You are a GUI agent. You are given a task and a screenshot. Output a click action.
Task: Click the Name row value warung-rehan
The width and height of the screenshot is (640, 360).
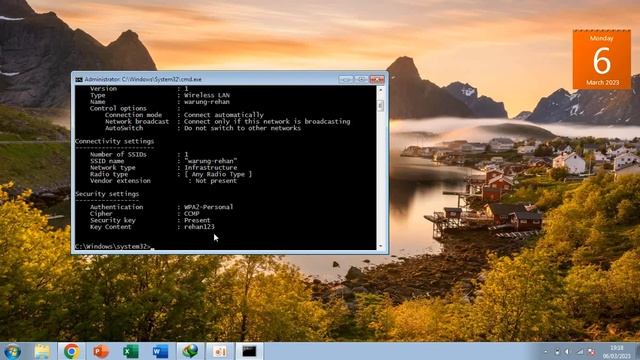207,102
